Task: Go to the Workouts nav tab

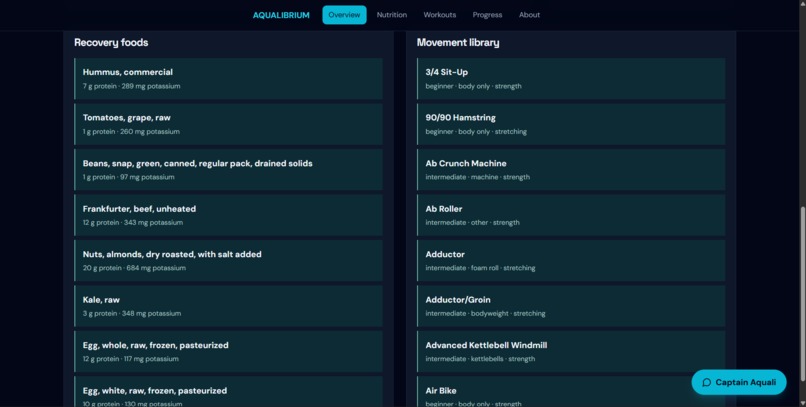Action: (439, 15)
